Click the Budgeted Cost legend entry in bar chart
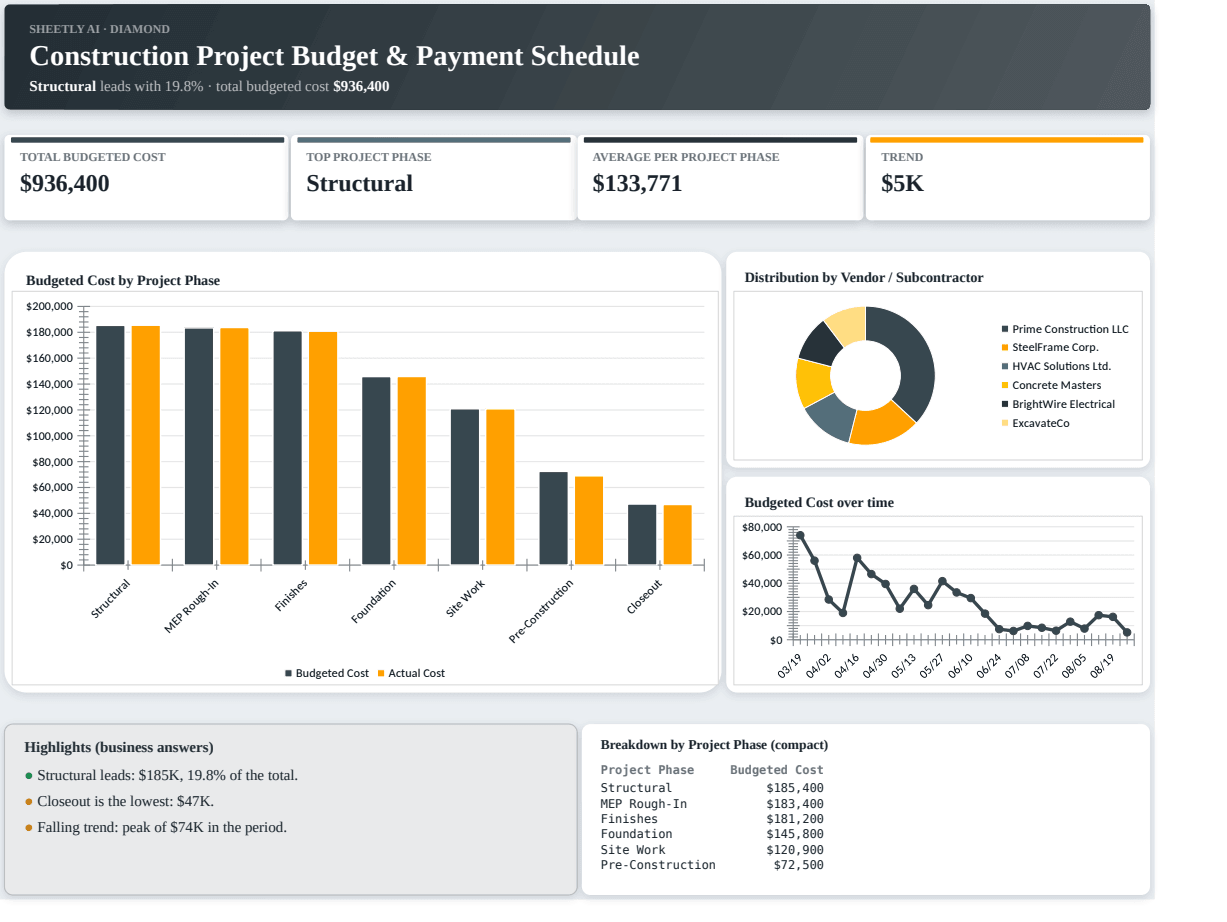The width and height of the screenshot is (1227, 922). click(327, 673)
